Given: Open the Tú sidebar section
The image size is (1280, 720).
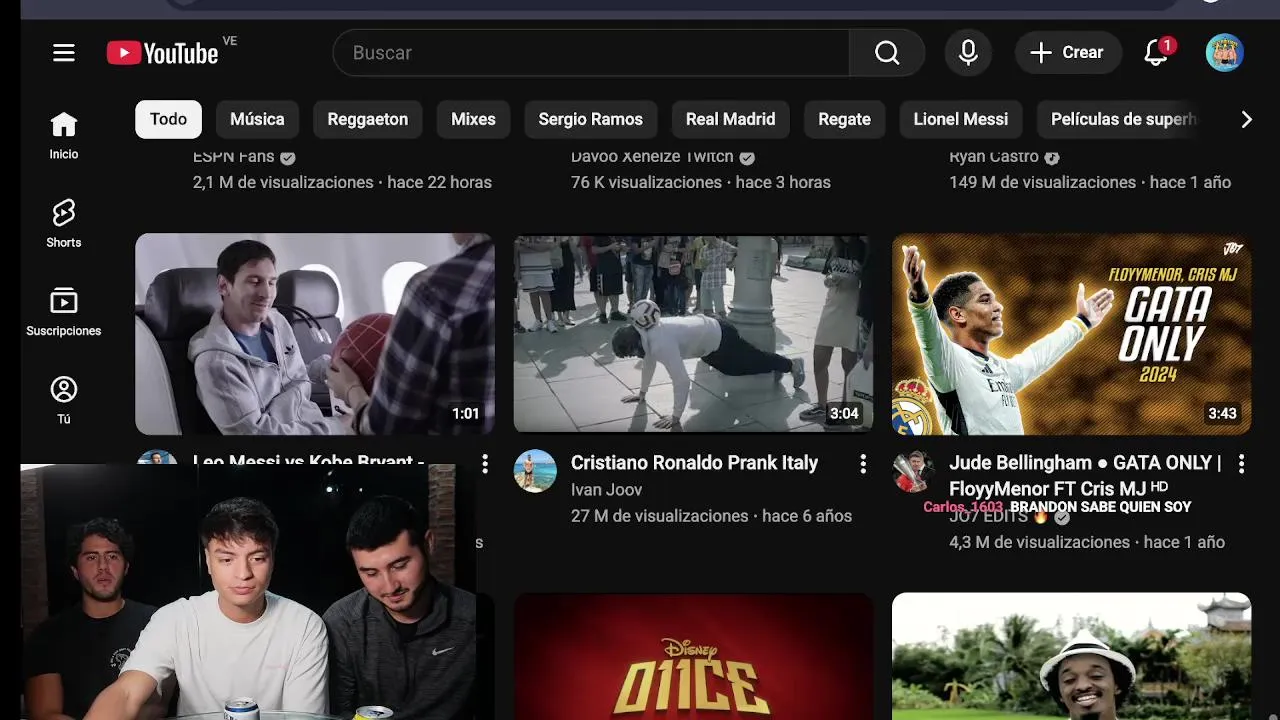Looking at the screenshot, I should coord(64,400).
